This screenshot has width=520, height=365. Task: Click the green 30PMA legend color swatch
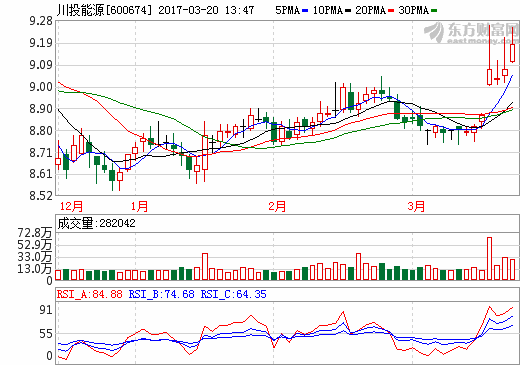(434, 11)
